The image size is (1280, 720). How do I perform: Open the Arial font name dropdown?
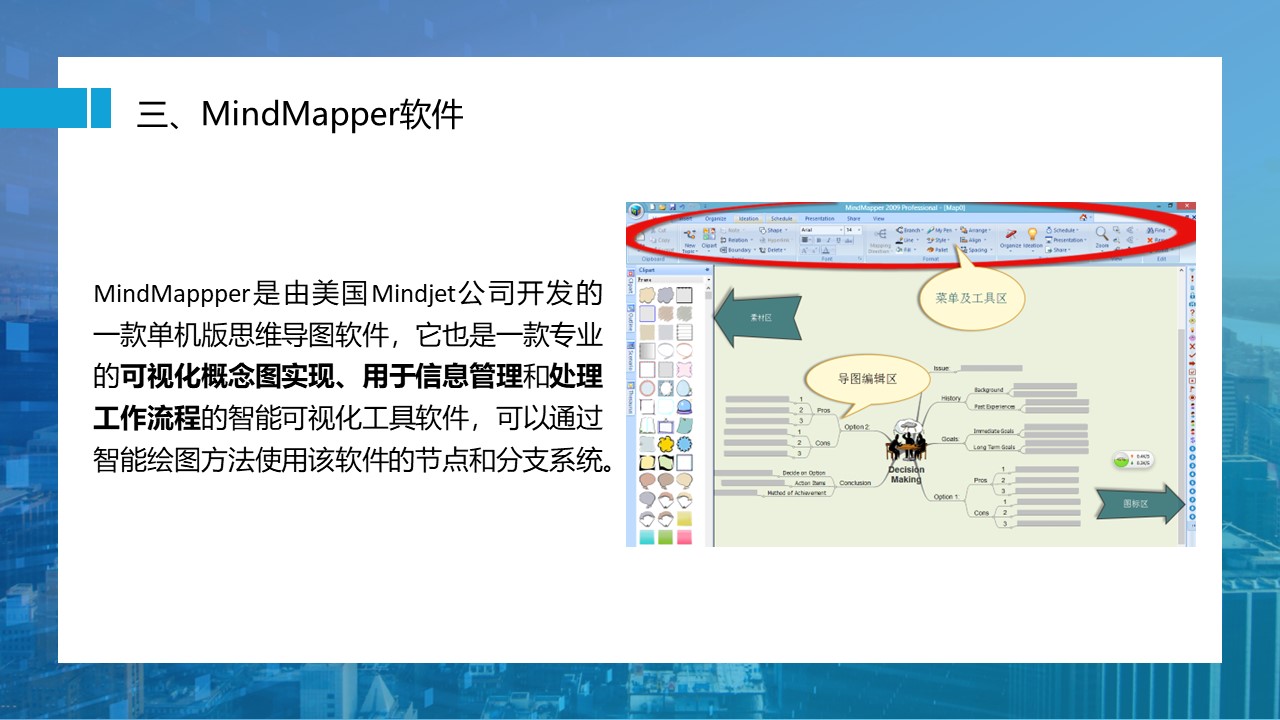pyautogui.click(x=820, y=230)
